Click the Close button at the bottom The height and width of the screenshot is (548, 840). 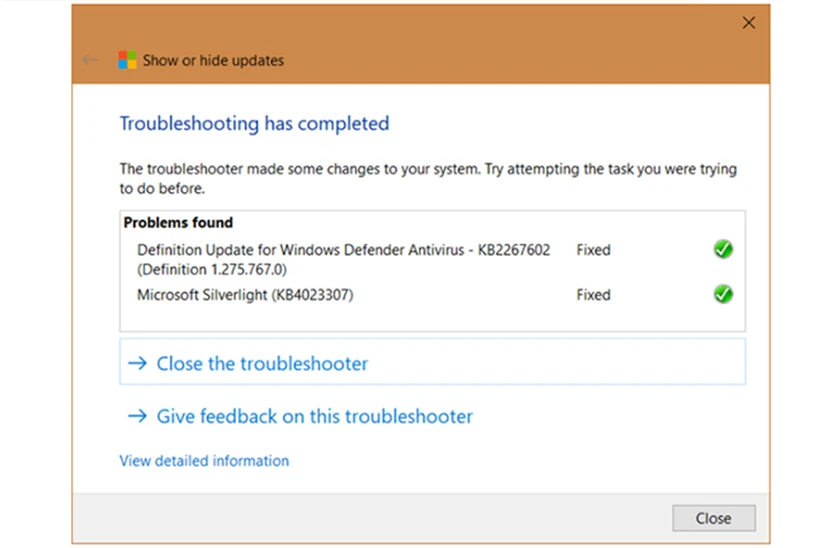click(x=714, y=518)
